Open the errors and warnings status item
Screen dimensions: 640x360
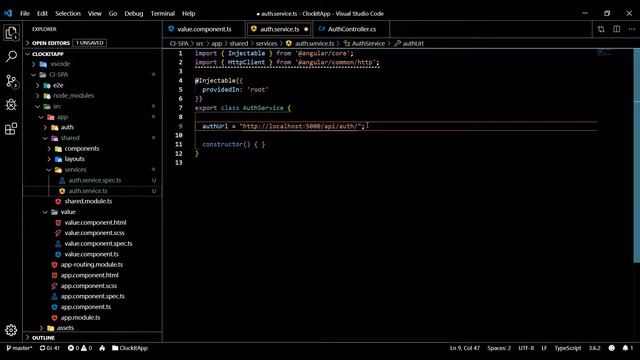coord(80,348)
